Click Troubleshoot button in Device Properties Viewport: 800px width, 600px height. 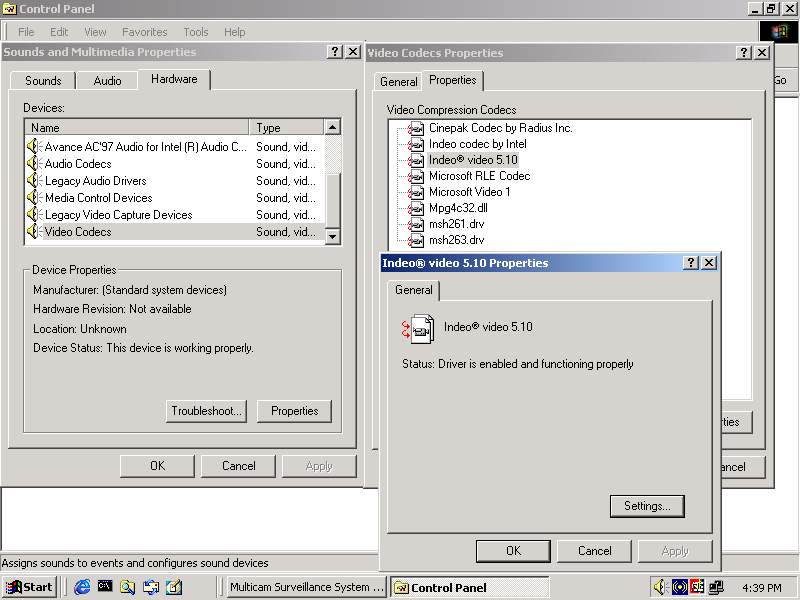click(x=206, y=411)
